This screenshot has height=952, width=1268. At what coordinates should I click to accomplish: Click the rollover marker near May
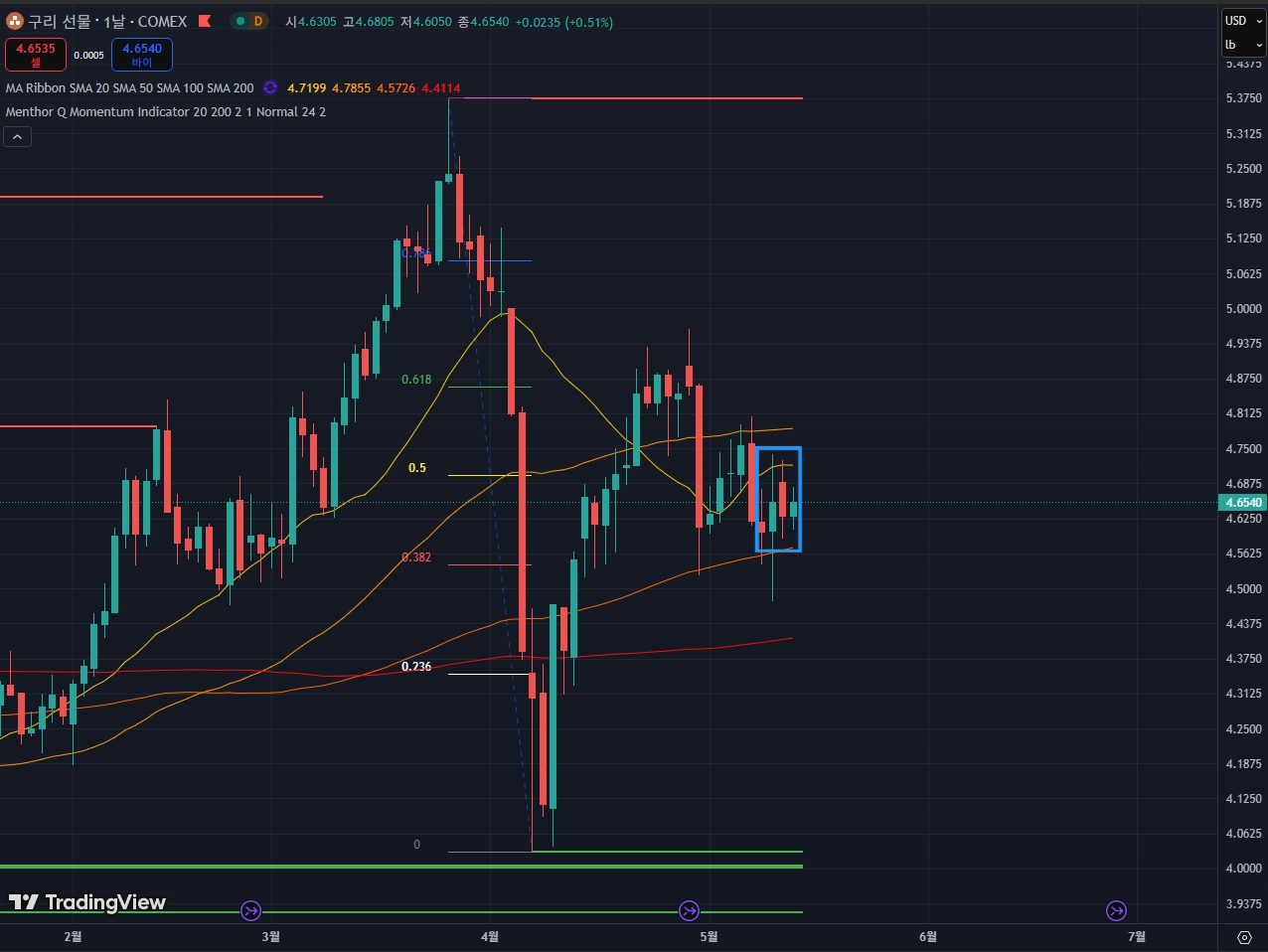[x=689, y=910]
